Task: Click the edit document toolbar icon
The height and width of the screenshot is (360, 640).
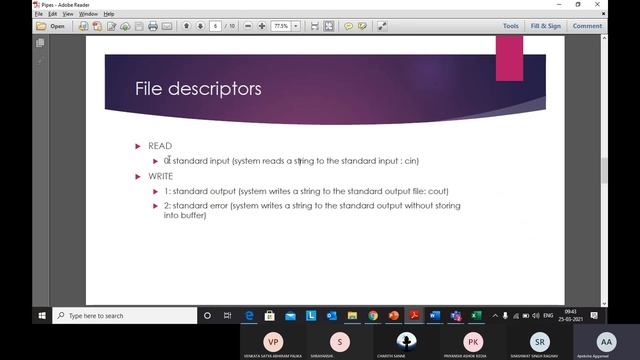Action: [111, 26]
